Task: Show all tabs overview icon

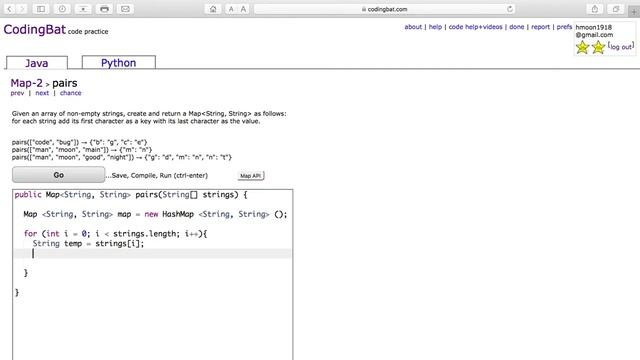Action: tap(616, 9)
